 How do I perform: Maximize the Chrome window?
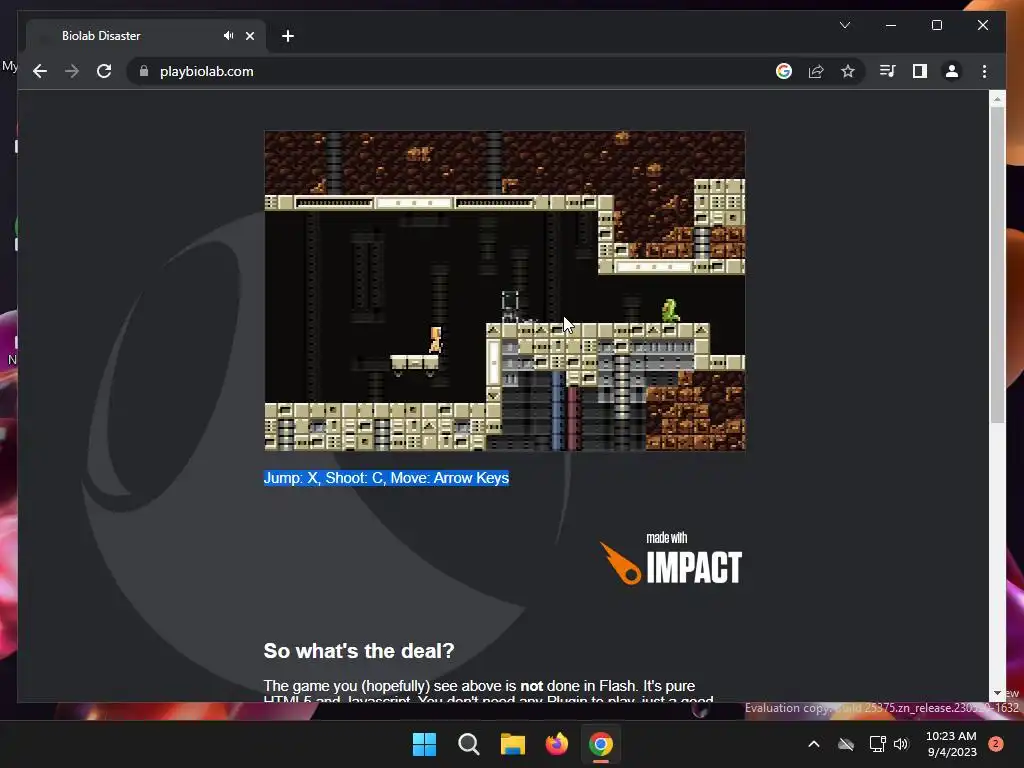(x=936, y=25)
